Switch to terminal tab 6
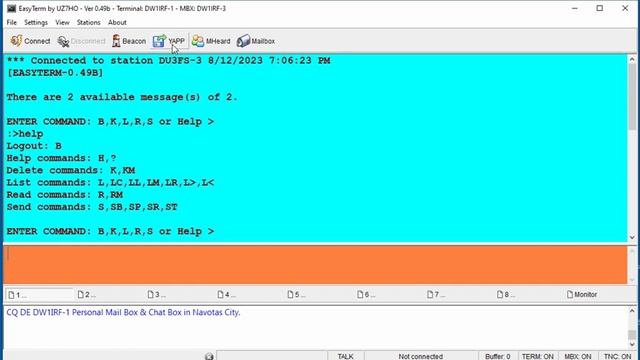Image resolution: width=640 pixels, height=360 pixels. 366,295
